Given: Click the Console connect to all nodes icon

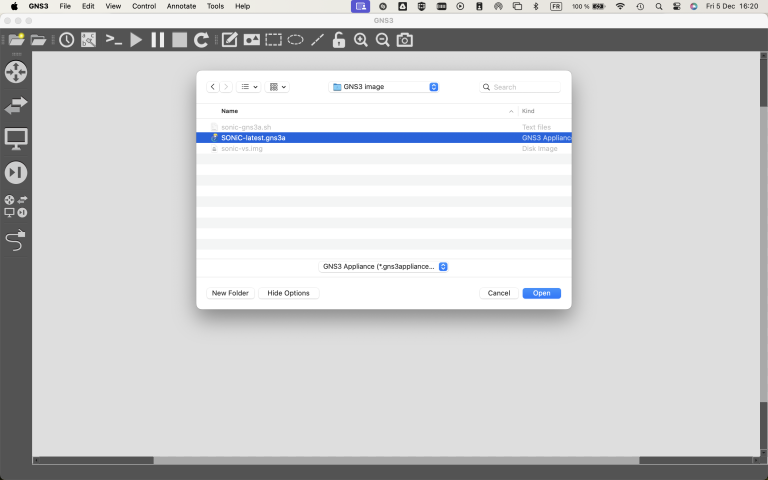Looking at the screenshot, I should 114,40.
